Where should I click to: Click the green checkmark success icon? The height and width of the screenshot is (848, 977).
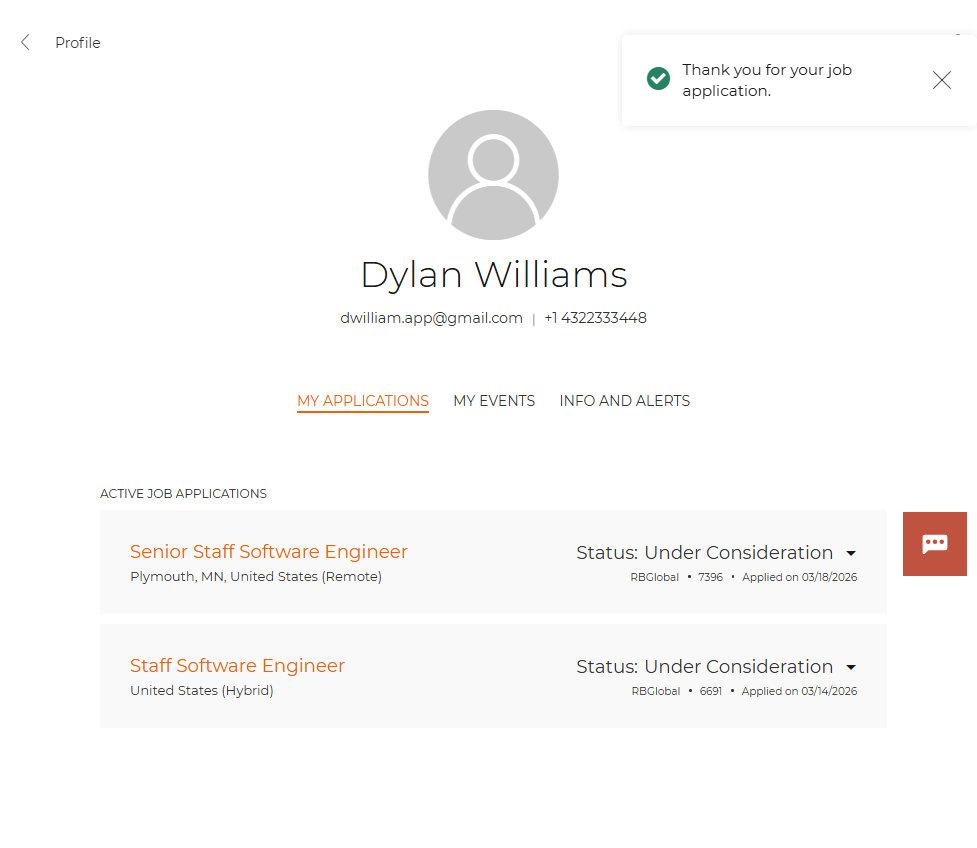point(658,79)
